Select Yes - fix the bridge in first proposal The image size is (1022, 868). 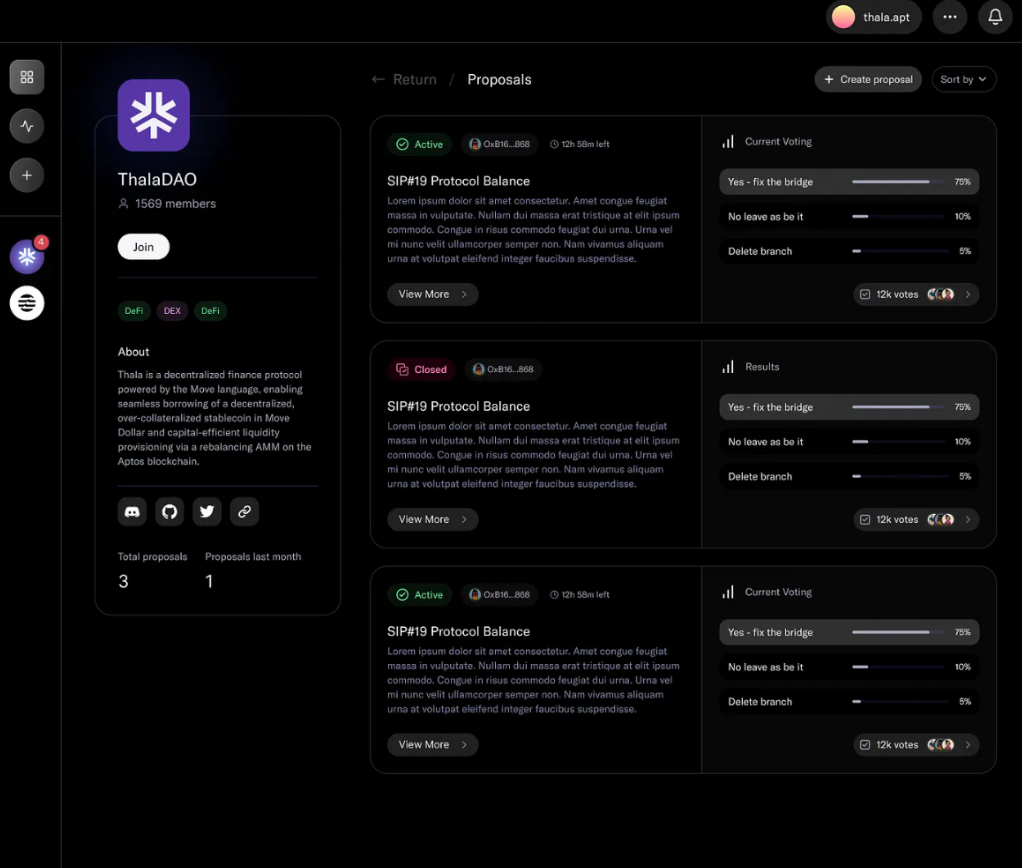point(849,182)
